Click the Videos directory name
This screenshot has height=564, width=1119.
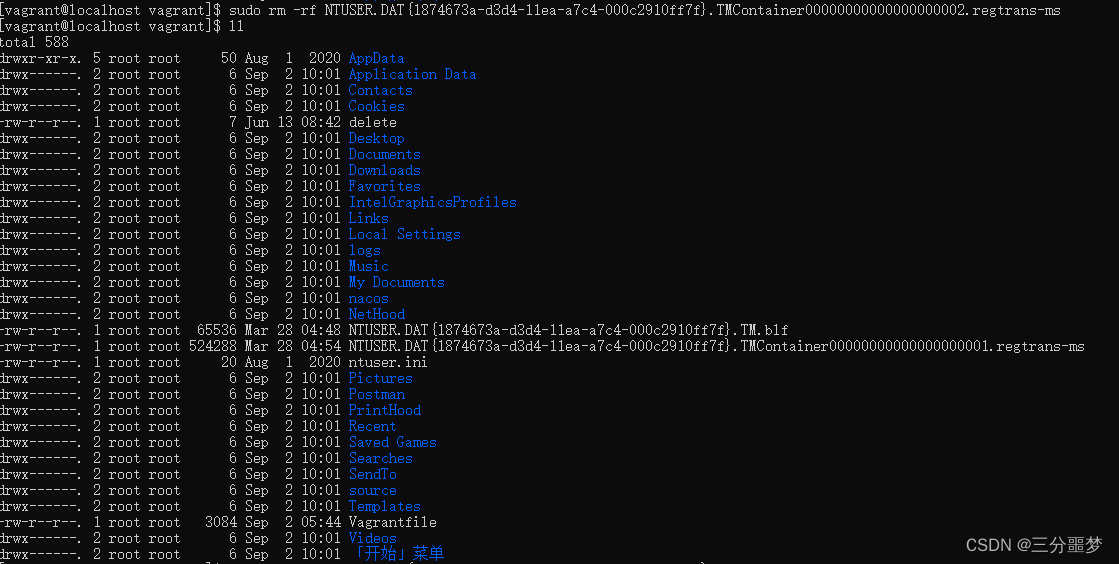(x=373, y=538)
